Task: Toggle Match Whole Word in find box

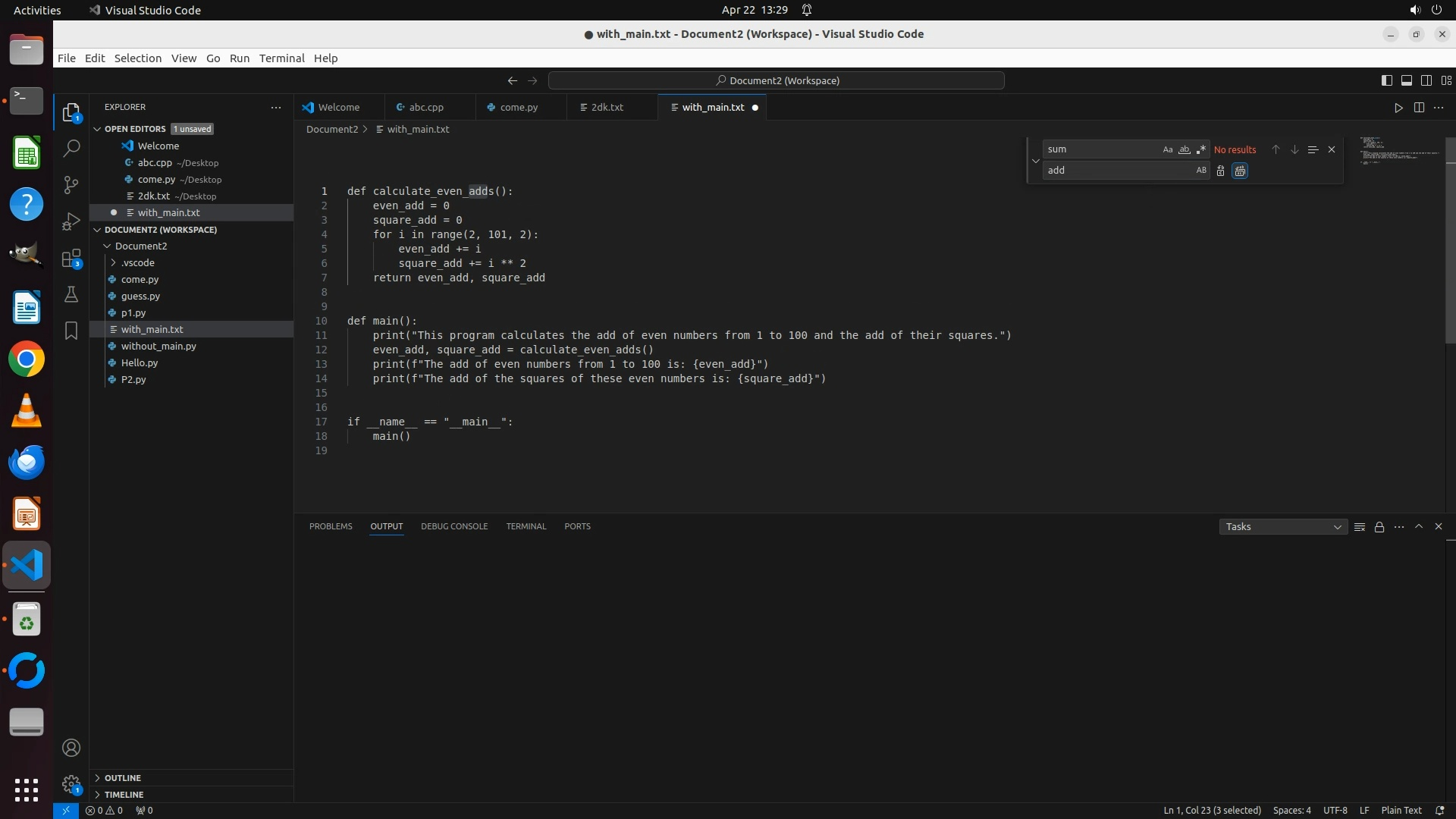Action: (1184, 149)
